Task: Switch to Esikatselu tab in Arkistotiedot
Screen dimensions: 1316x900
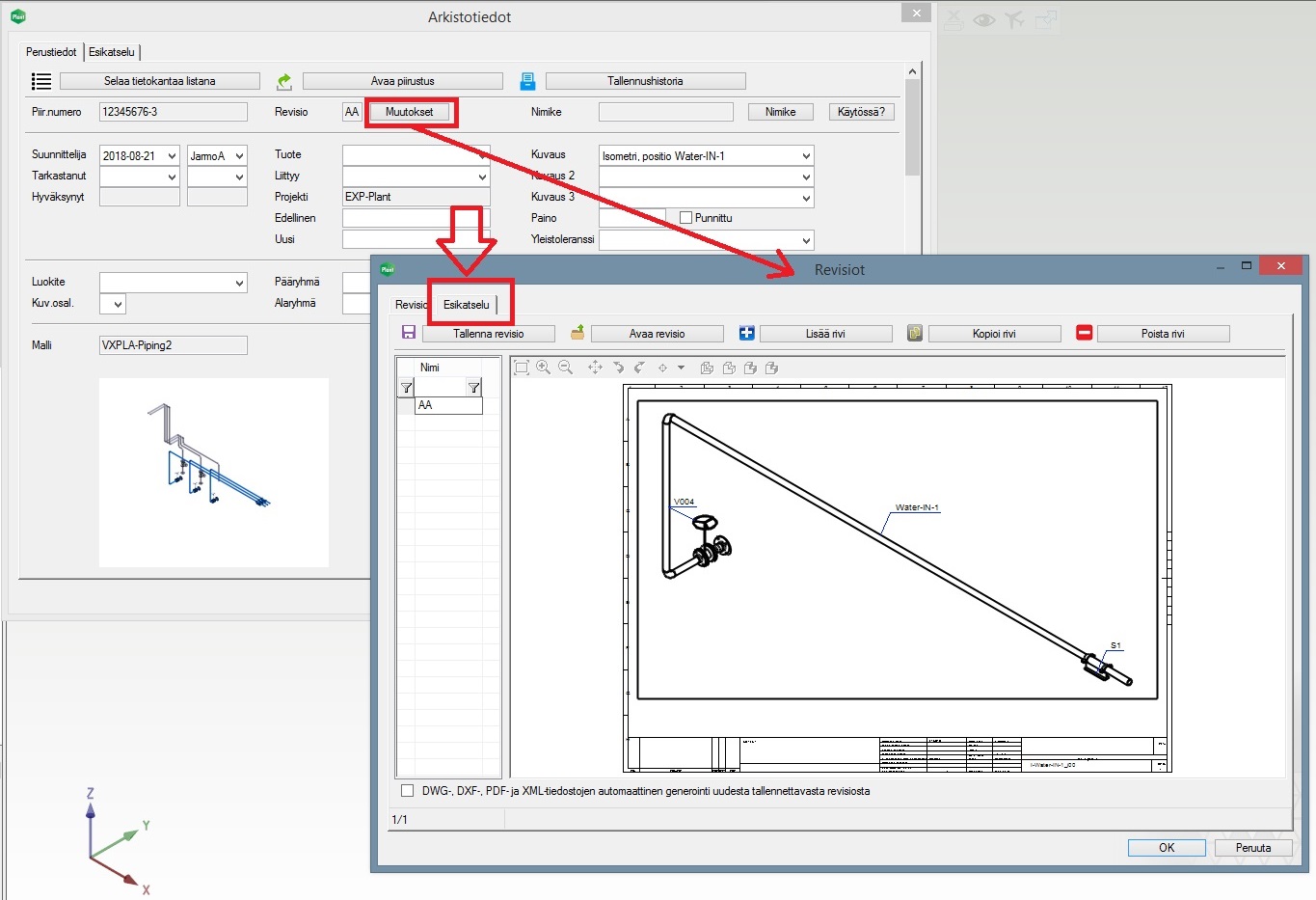Action: [x=112, y=52]
